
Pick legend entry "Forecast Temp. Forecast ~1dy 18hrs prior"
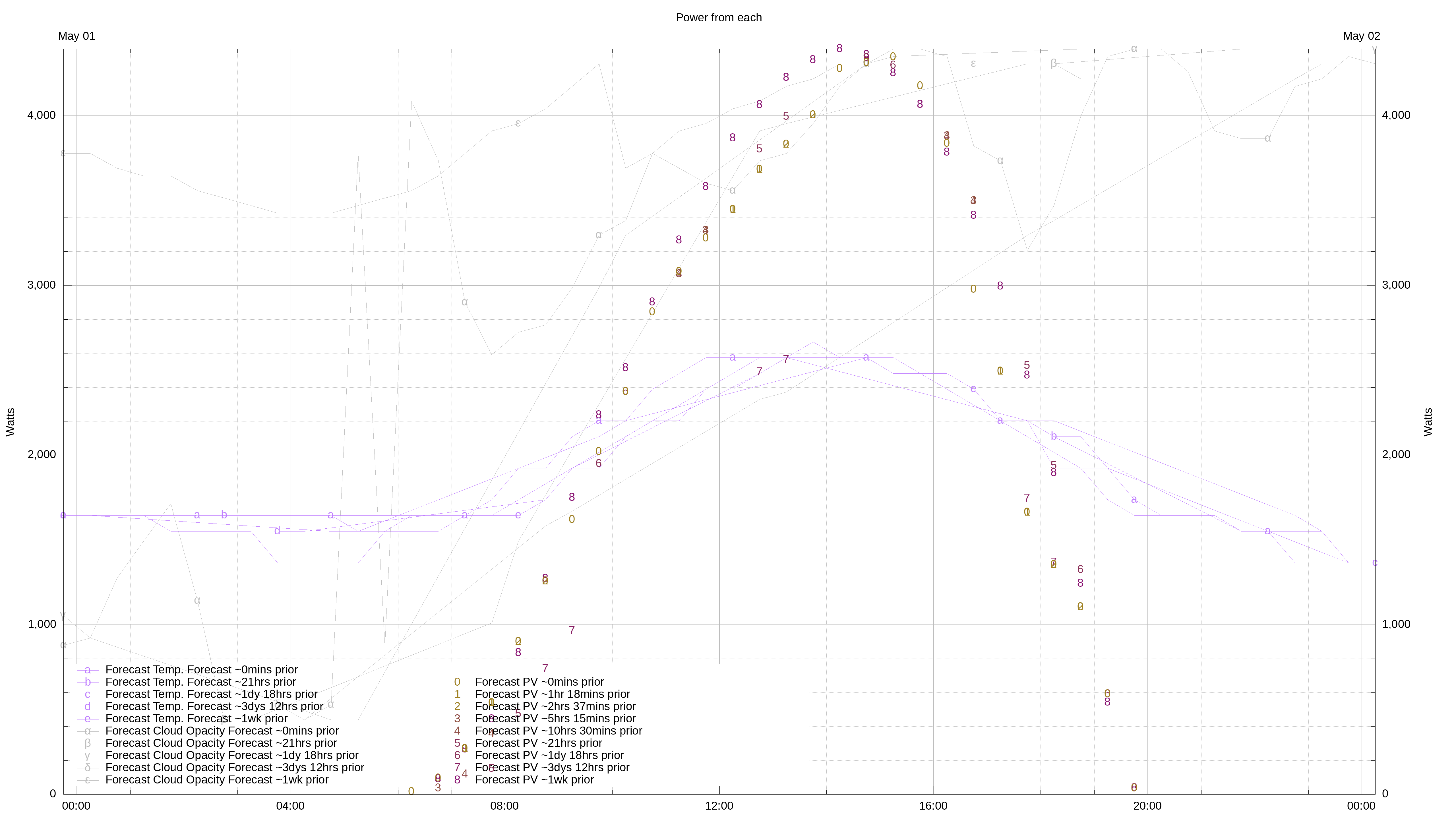click(x=211, y=694)
